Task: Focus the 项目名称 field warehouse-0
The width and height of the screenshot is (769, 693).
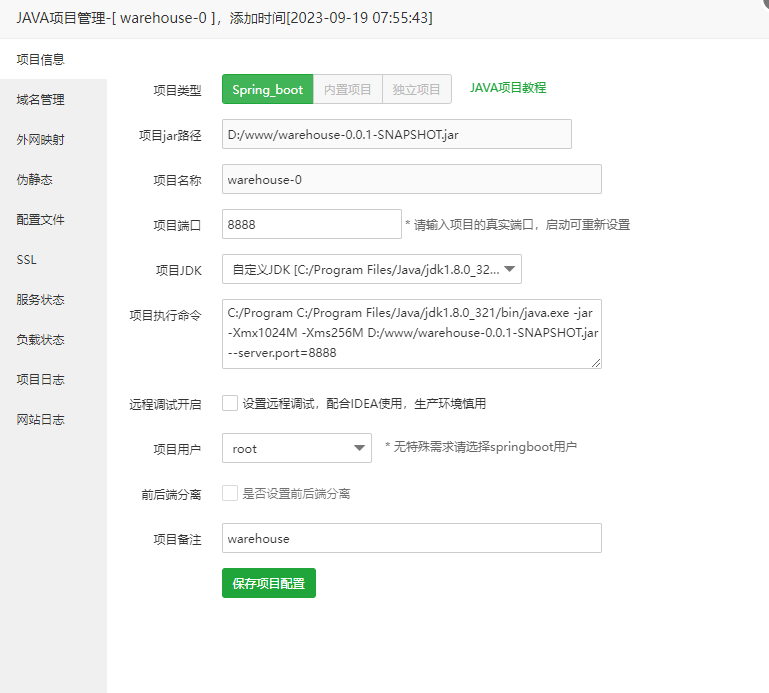Action: click(412, 179)
